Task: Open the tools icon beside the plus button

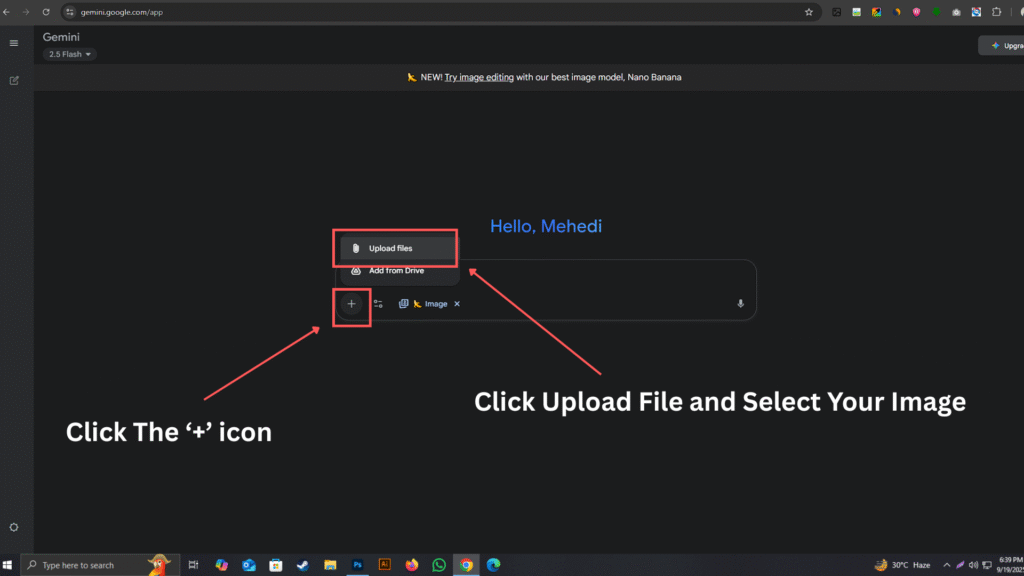Action: tap(378, 304)
